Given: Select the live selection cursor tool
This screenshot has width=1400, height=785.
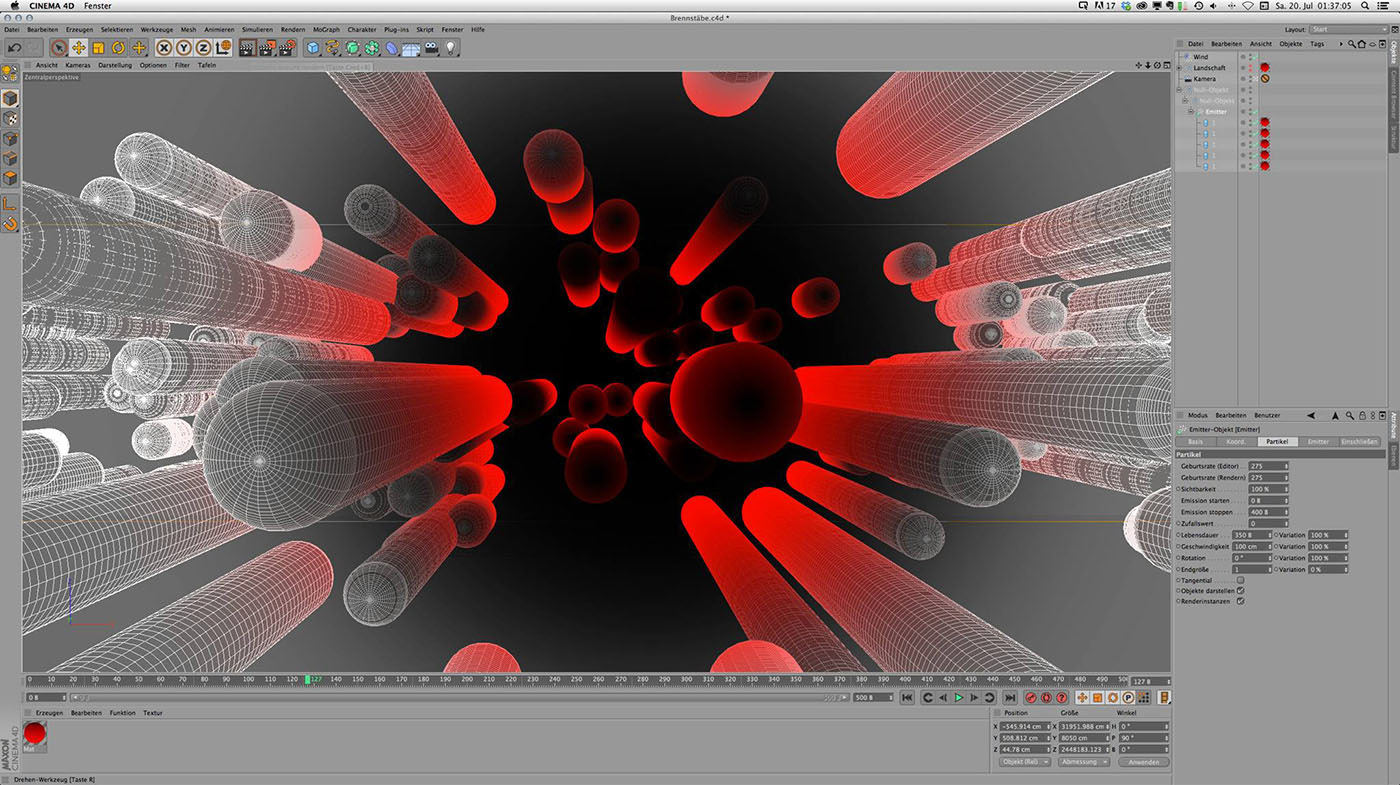Looking at the screenshot, I should click(x=59, y=47).
